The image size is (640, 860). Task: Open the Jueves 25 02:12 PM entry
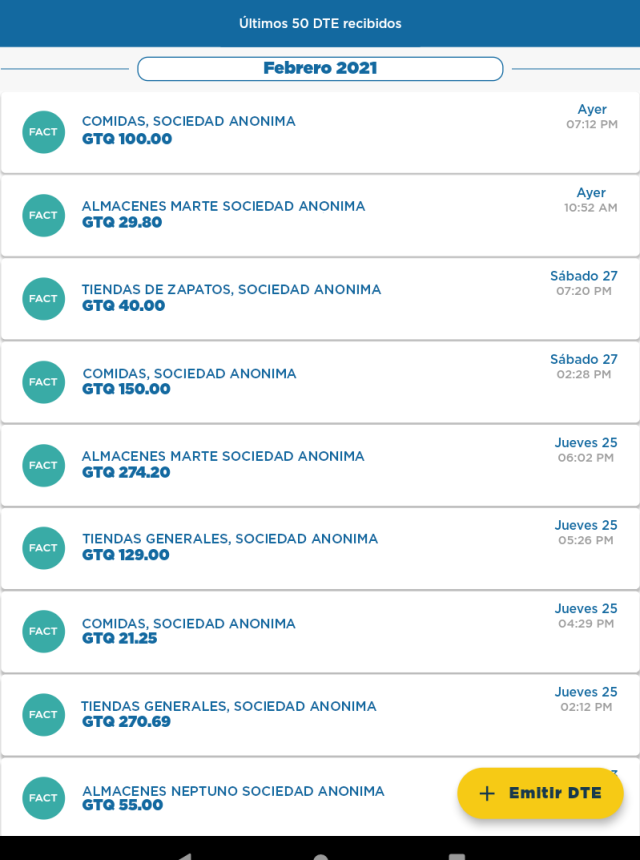pos(320,714)
